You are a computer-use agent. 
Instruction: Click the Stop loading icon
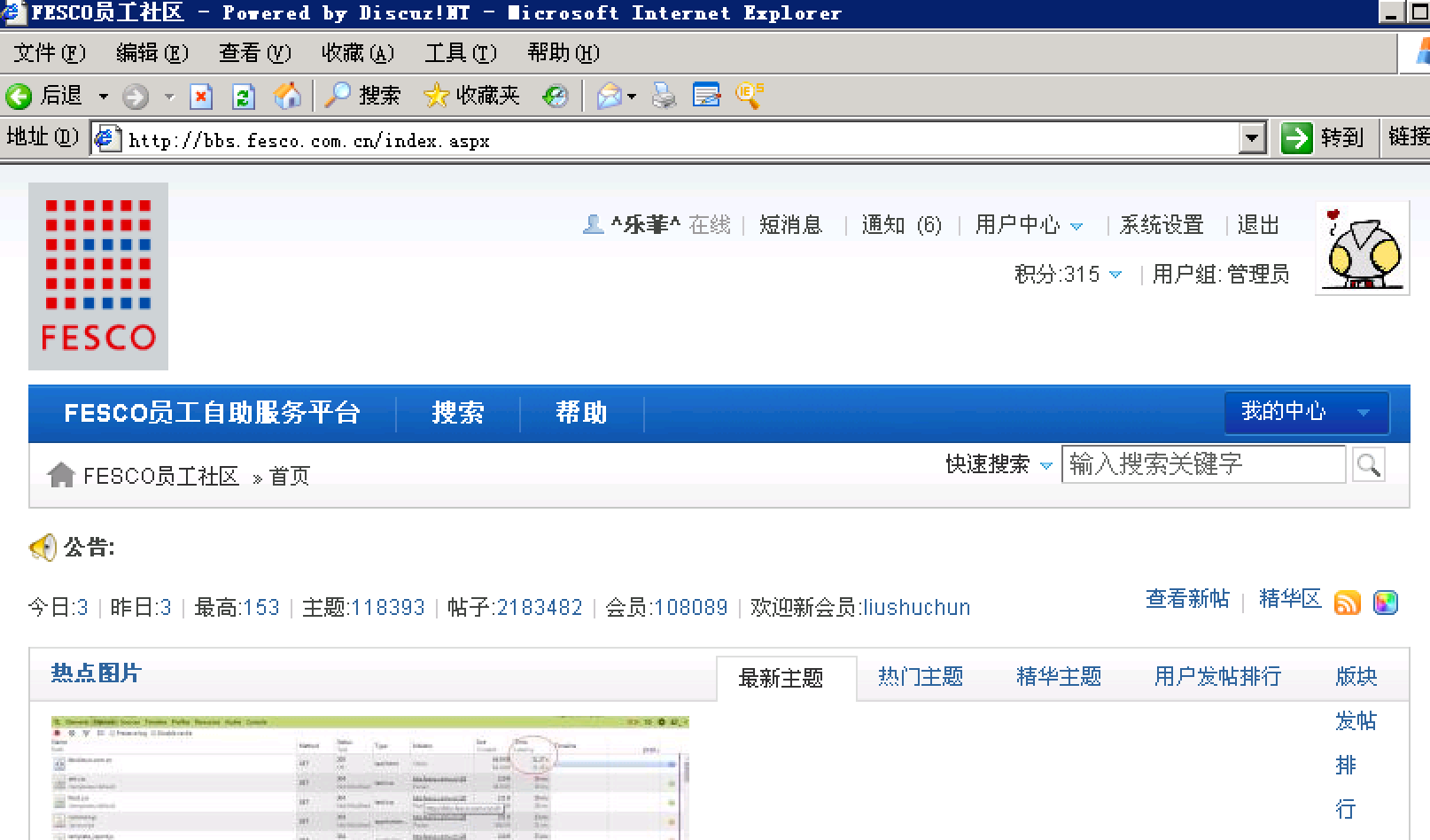point(202,96)
